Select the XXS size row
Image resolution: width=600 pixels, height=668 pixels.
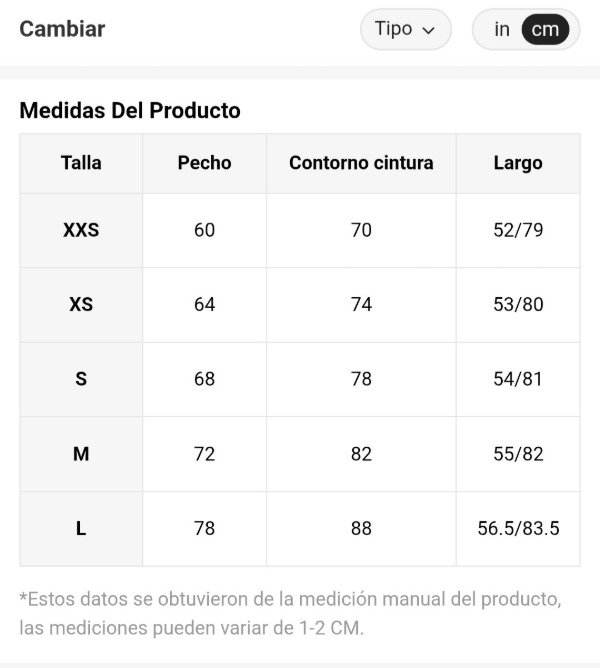tap(81, 230)
